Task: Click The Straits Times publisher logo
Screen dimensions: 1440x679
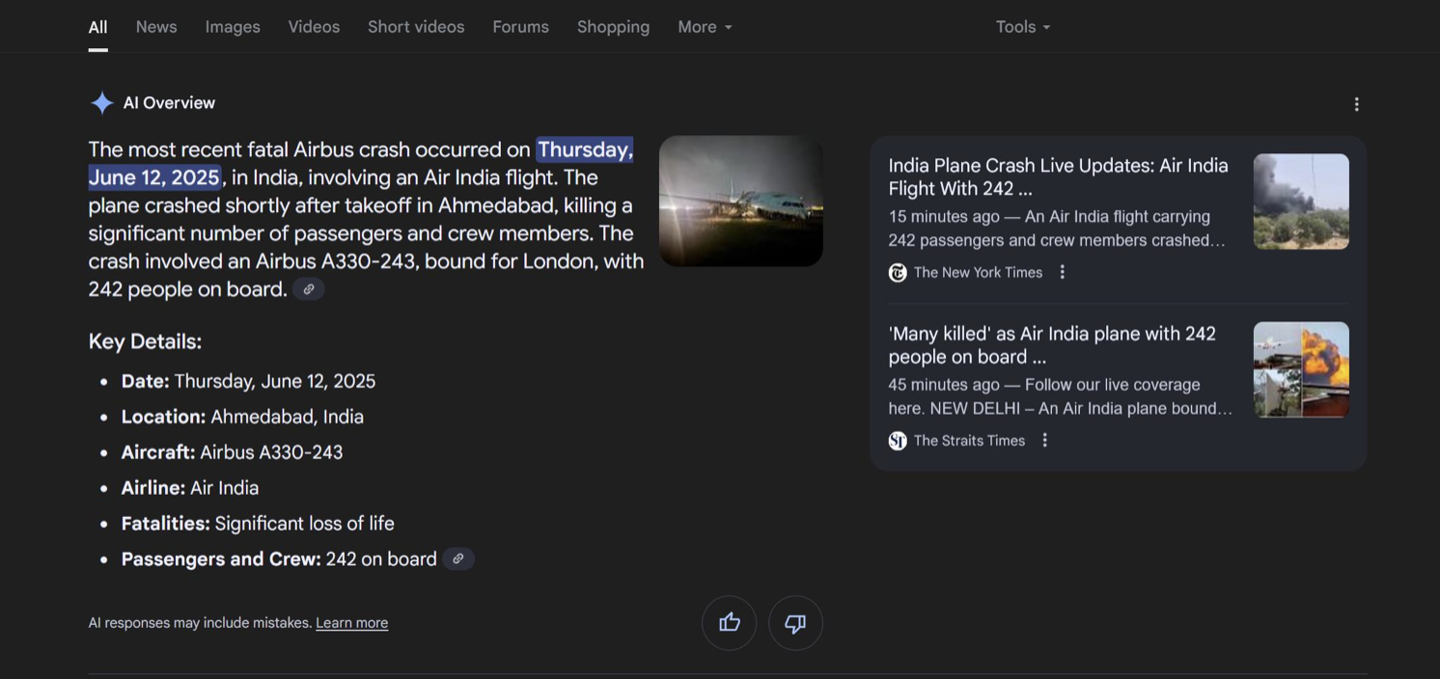Action: click(x=898, y=441)
